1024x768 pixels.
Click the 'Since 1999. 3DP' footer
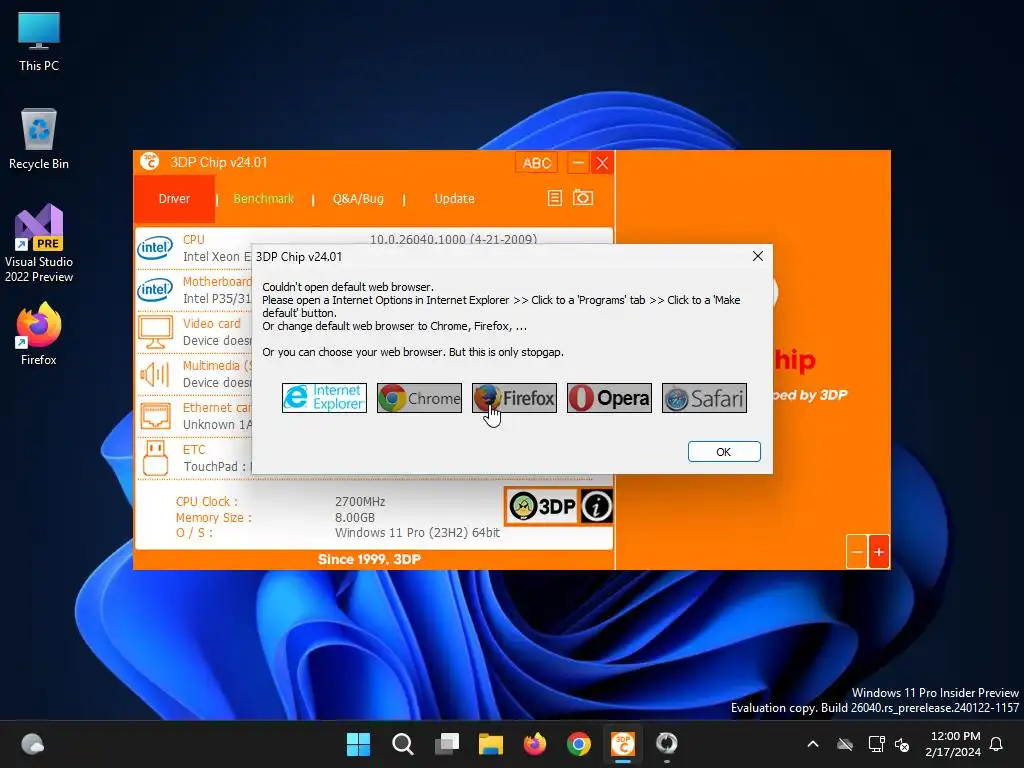[369, 559]
